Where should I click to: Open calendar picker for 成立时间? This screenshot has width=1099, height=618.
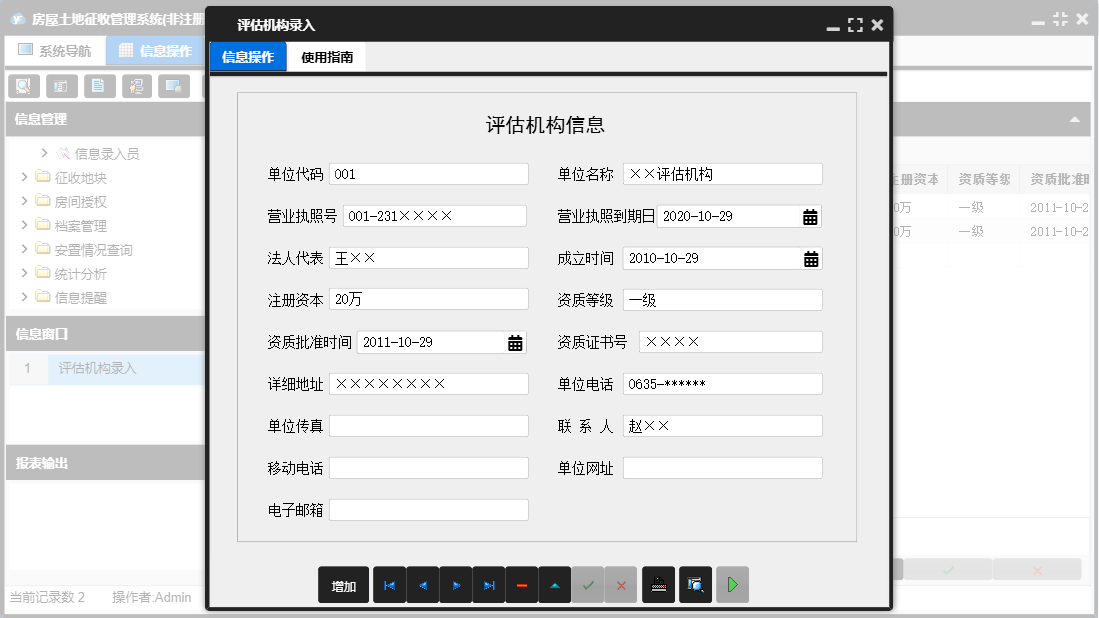(x=810, y=259)
